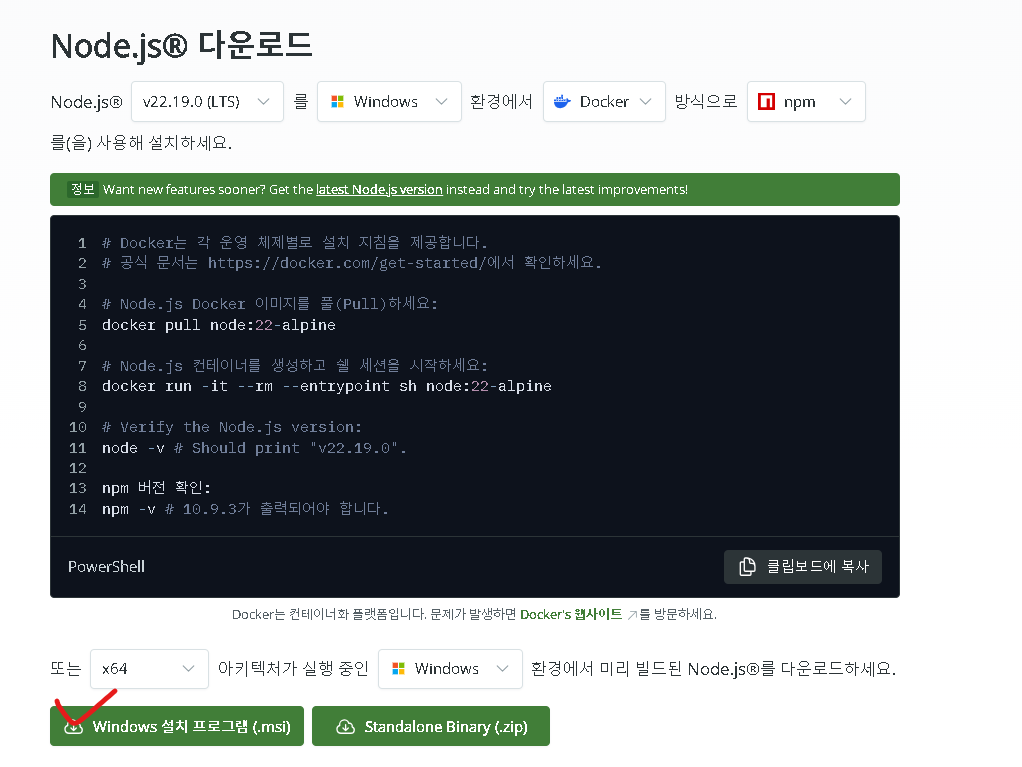Click the "정보" badge in the green banner
Viewport: 1022px width, 767px height.
[83, 190]
